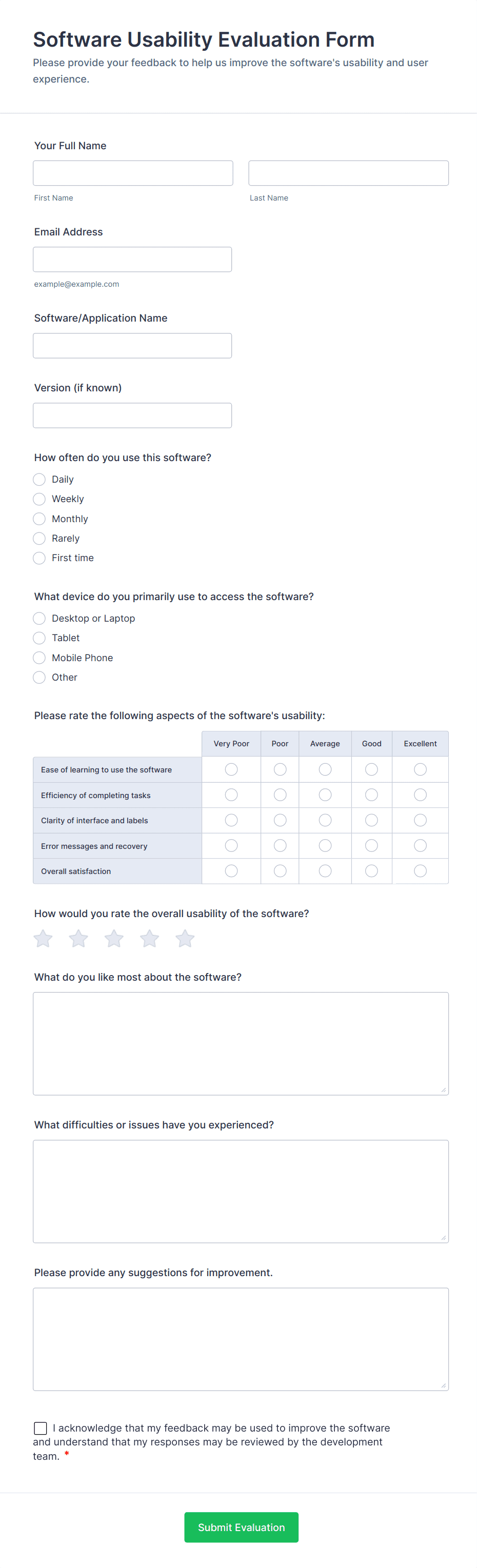The width and height of the screenshot is (477, 1568).
Task: Mark Efficiency of completing tasks as Good
Action: tap(371, 795)
